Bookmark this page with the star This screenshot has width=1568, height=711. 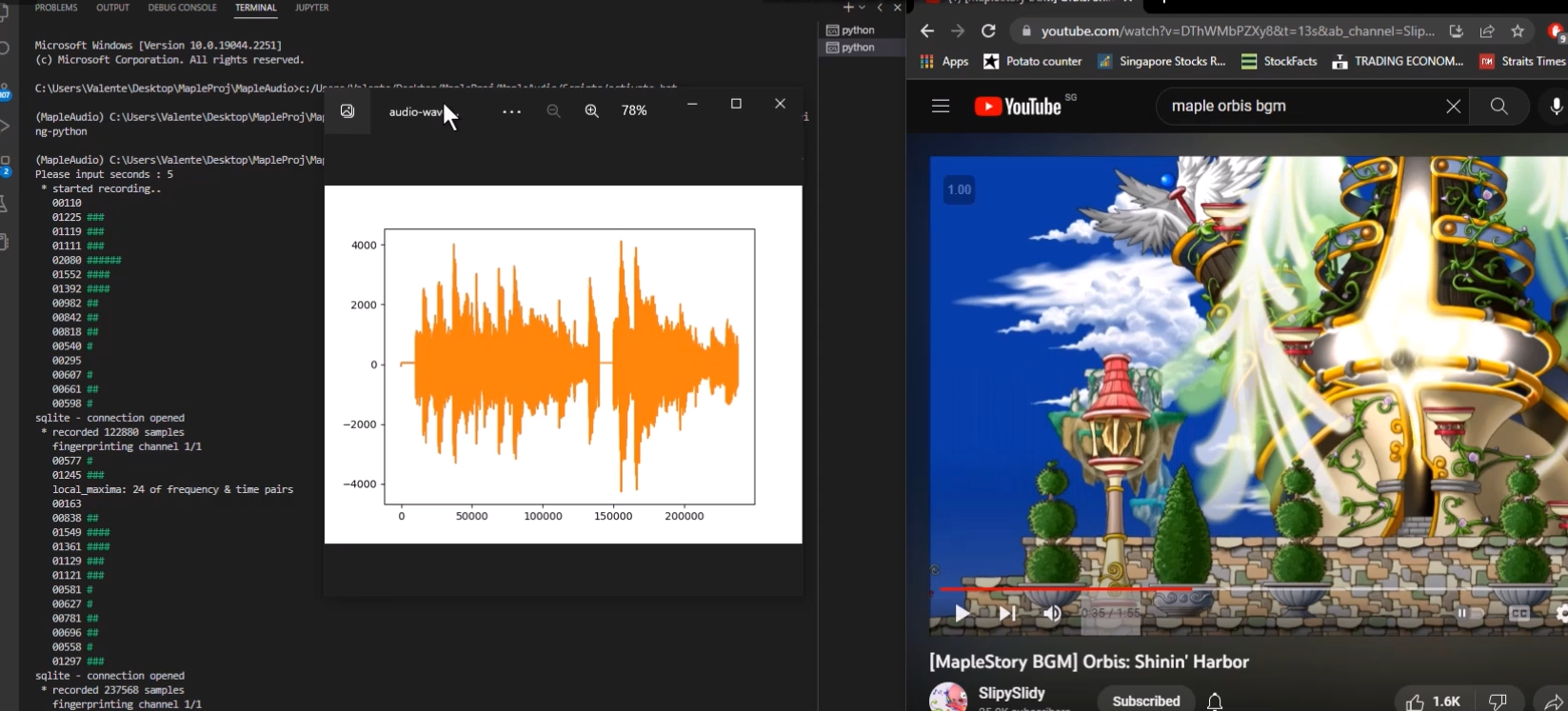point(1518,31)
